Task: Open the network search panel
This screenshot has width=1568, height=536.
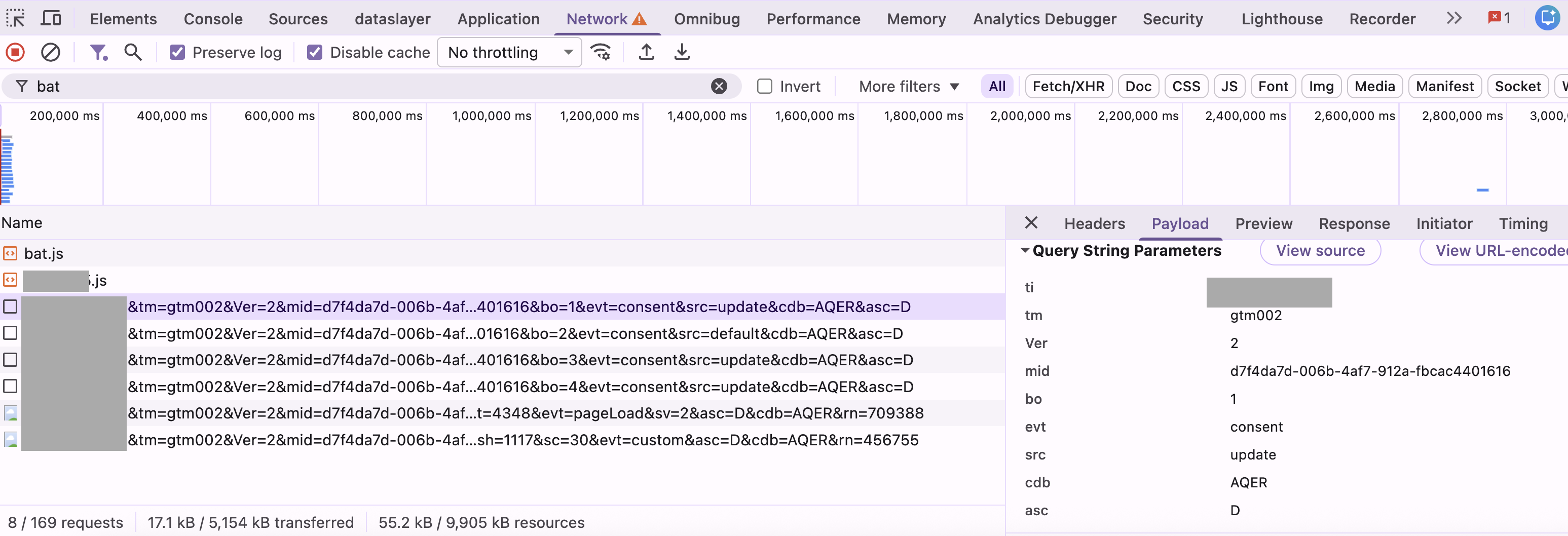Action: coord(133,52)
